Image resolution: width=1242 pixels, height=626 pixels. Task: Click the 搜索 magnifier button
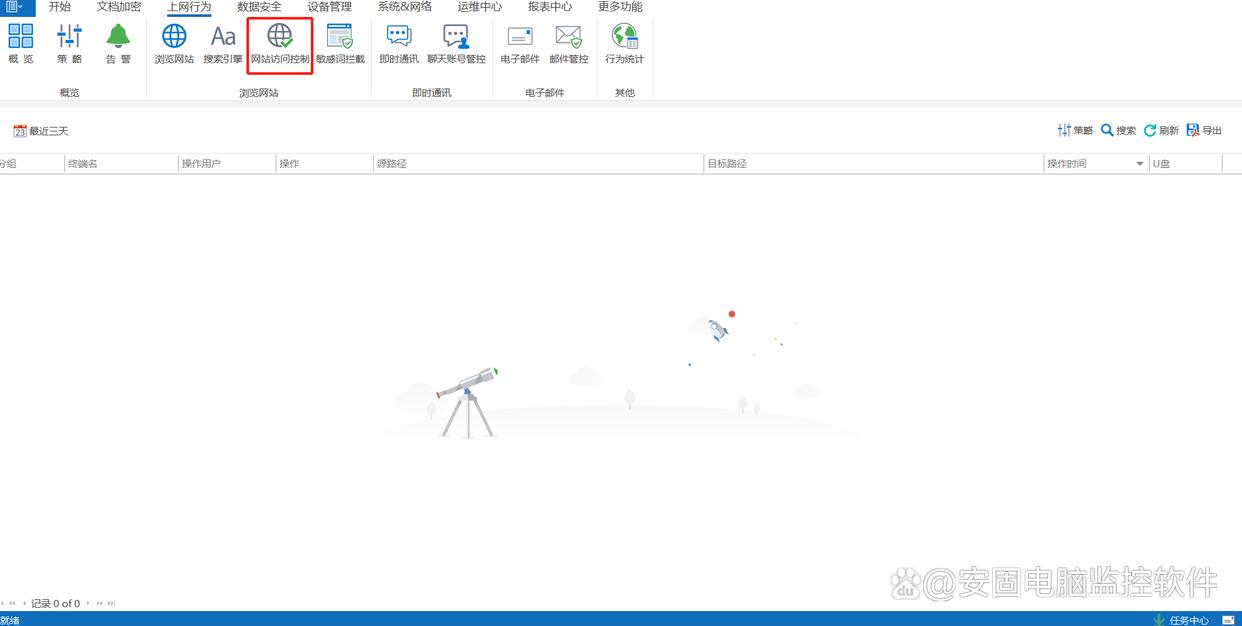1119,131
